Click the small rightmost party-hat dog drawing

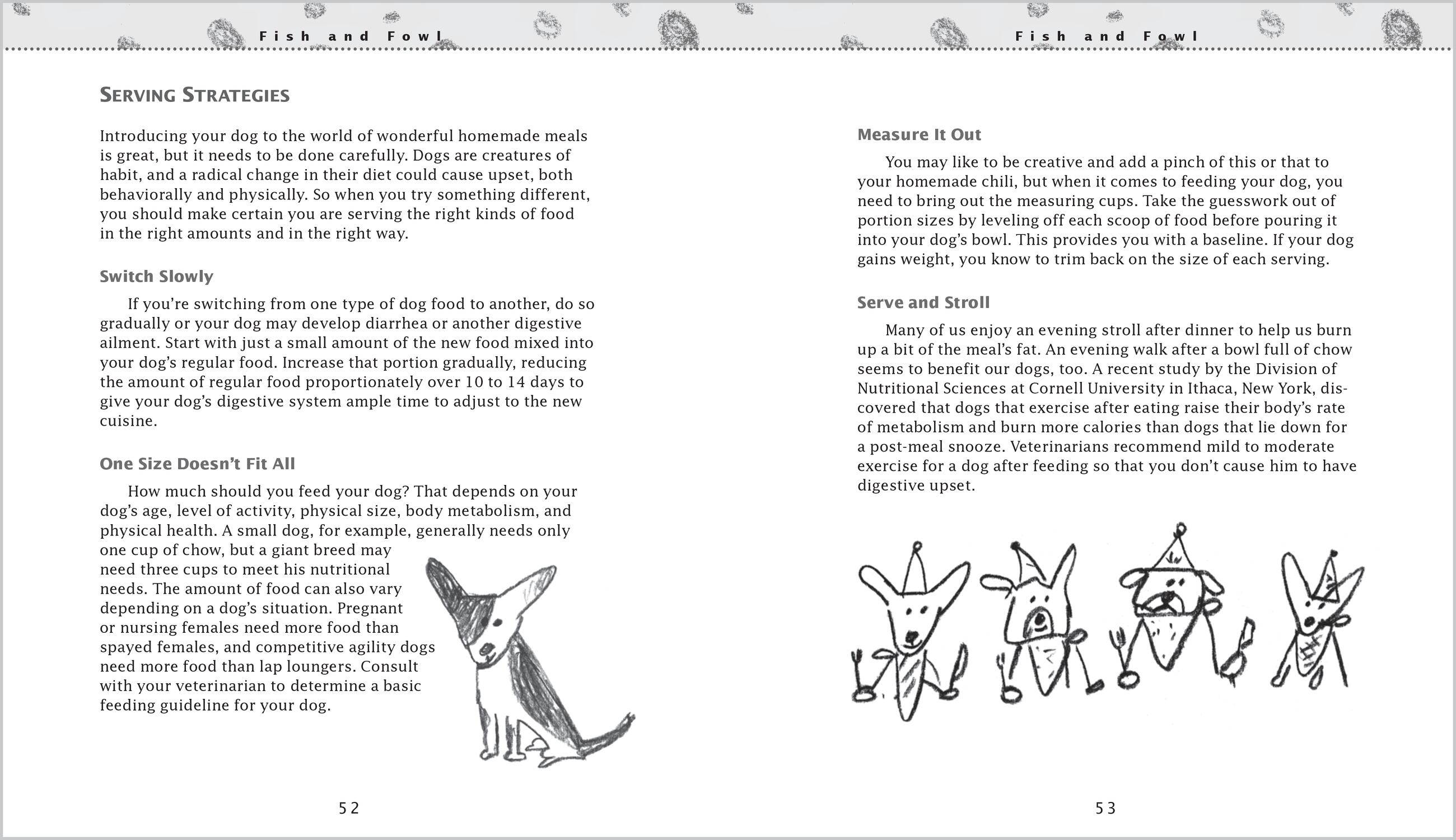(x=1317, y=620)
